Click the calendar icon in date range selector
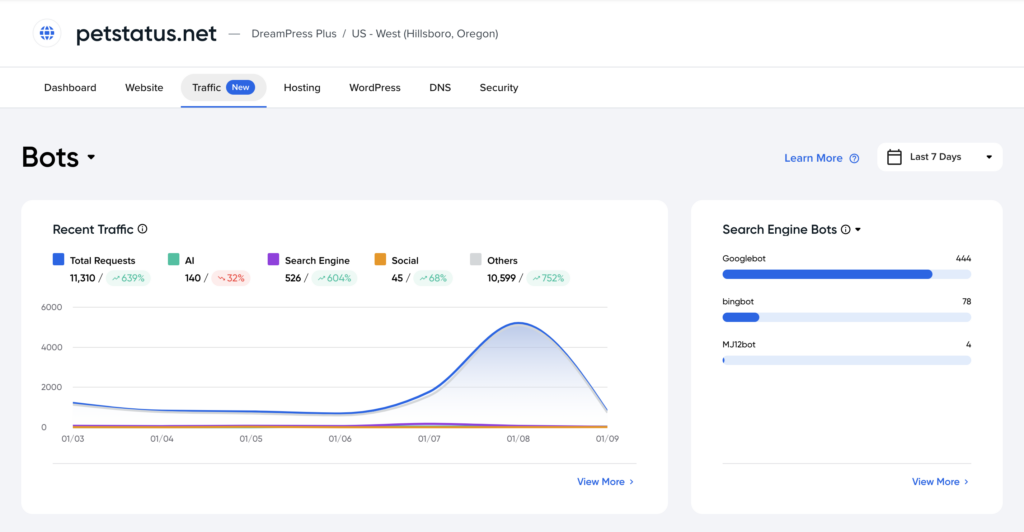1024x532 pixels. coord(894,157)
